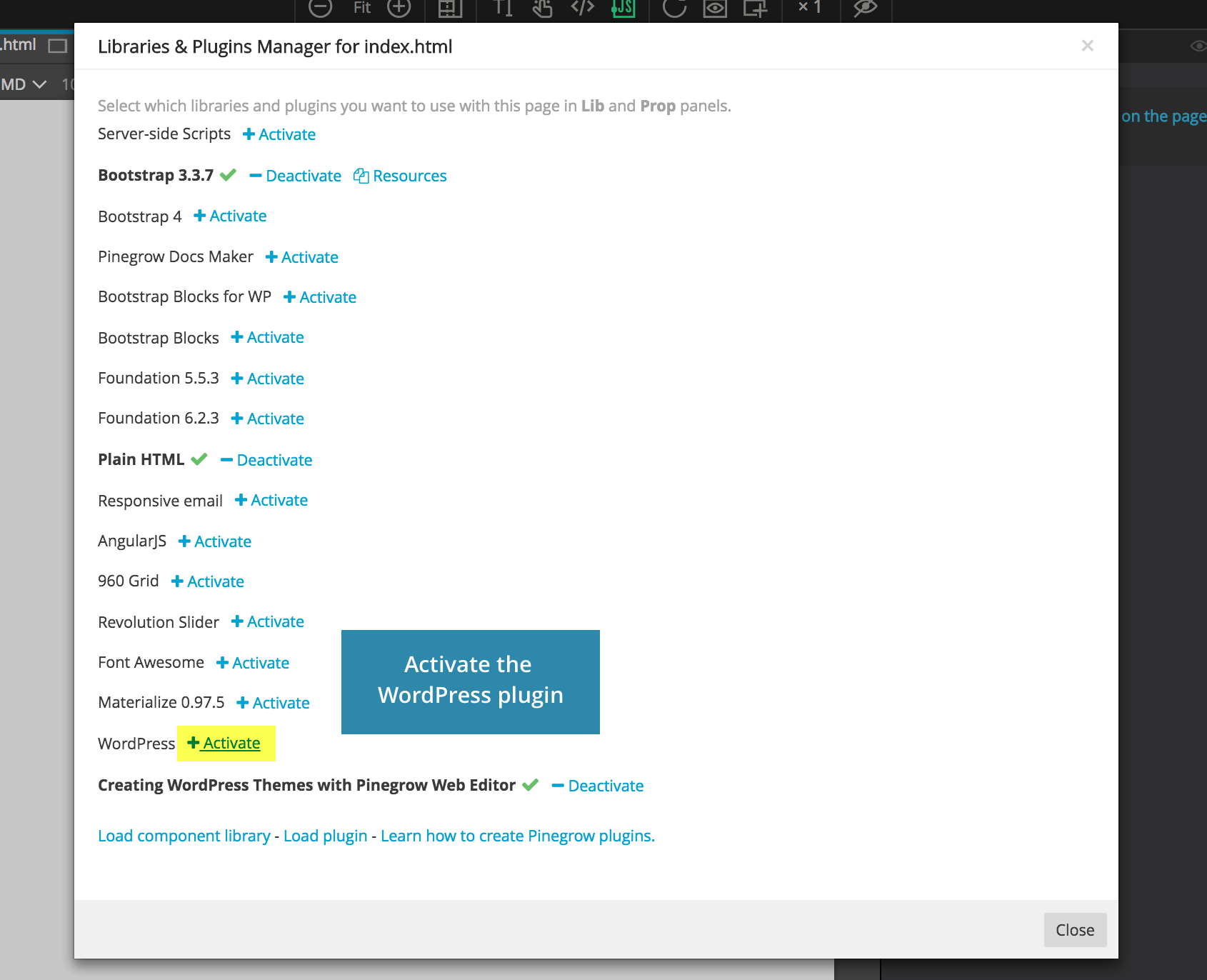Viewport: 1207px width, 980px height.
Task: Activate Pinegrow Docs Maker
Action: click(302, 257)
